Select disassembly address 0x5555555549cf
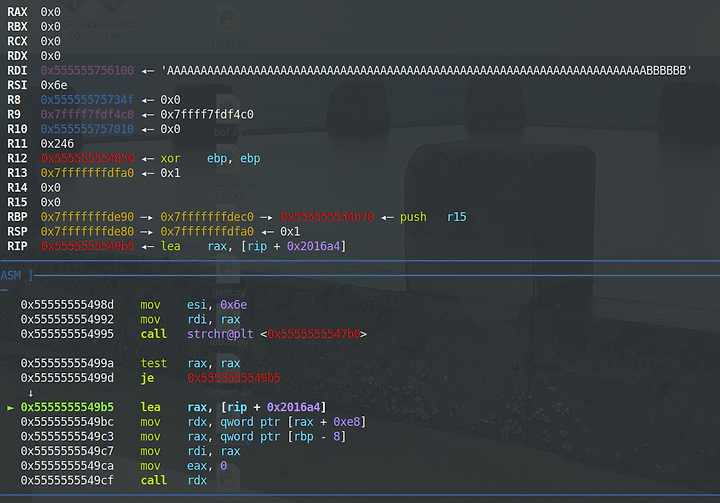720x503 pixels. pos(67,481)
